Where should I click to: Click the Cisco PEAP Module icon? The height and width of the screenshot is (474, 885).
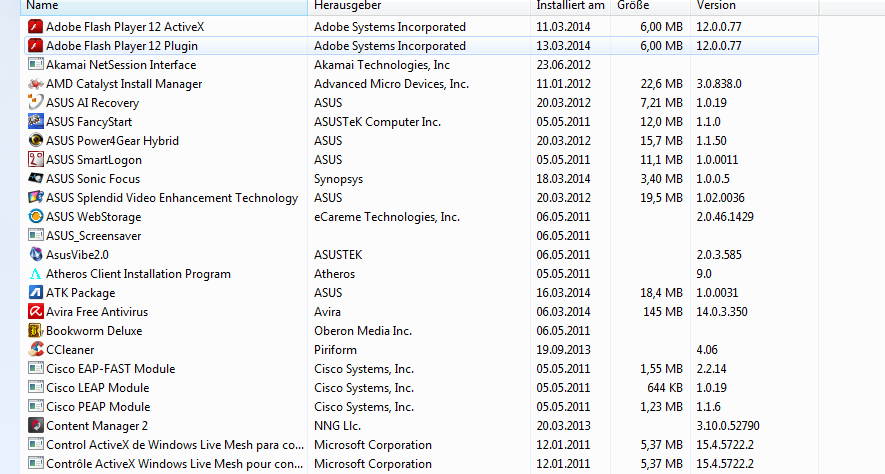pos(36,406)
